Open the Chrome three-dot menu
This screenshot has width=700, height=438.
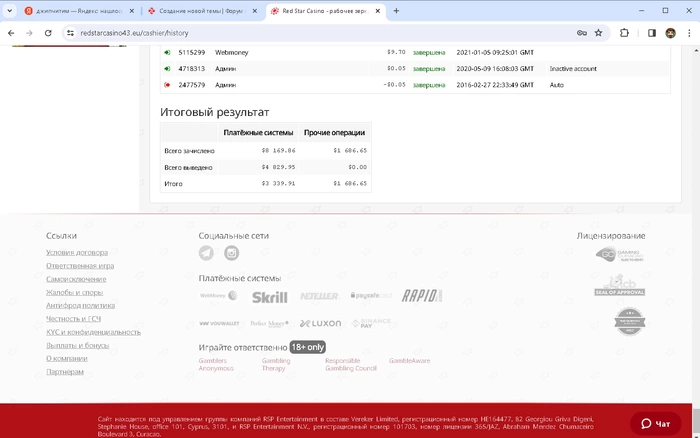coord(689,33)
